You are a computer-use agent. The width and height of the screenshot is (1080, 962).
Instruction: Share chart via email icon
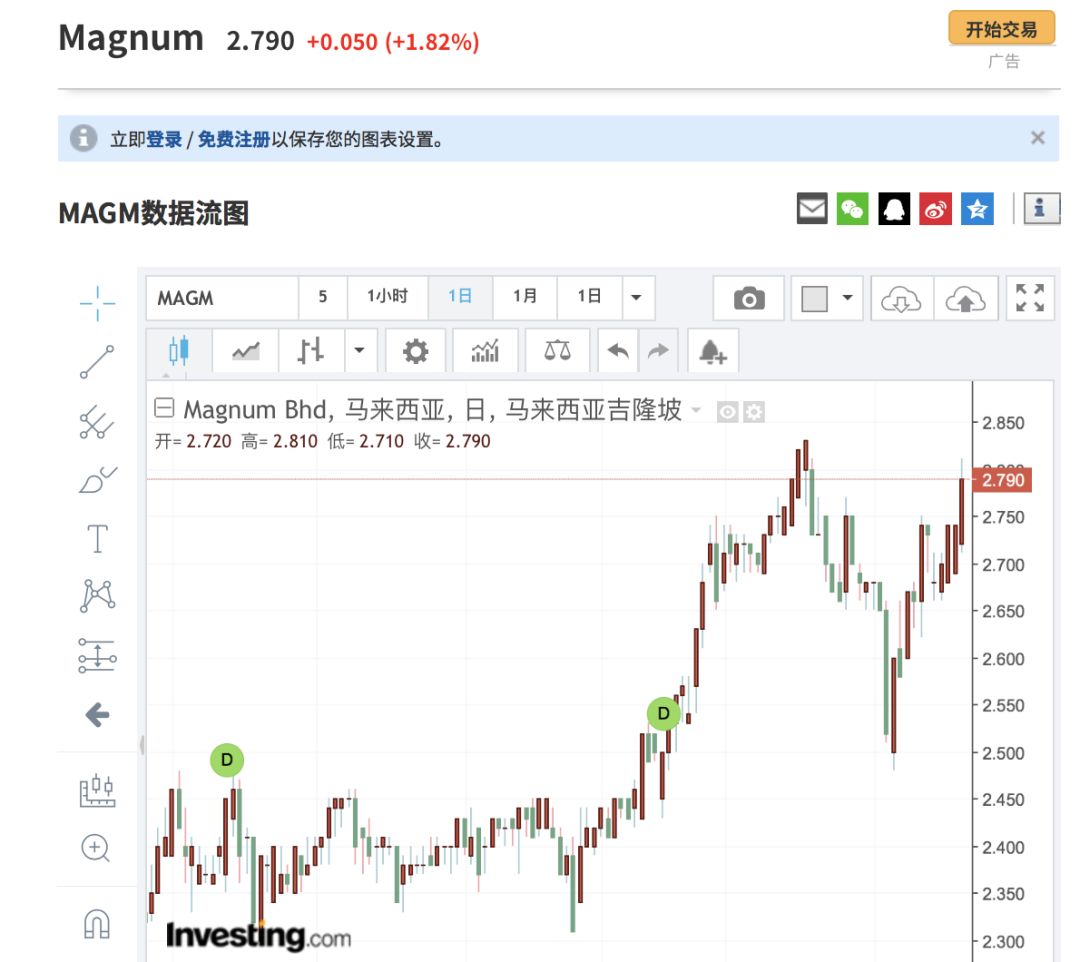point(812,209)
